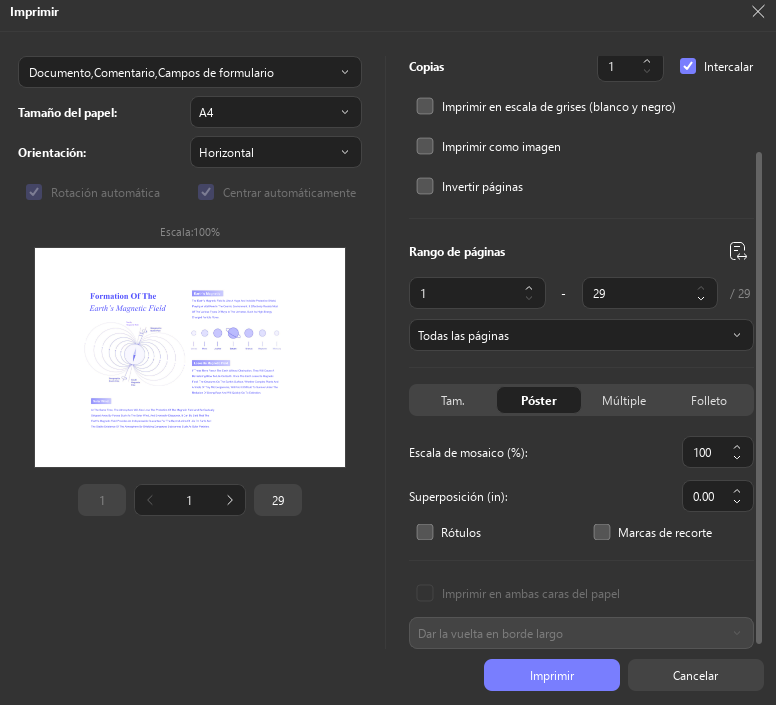Enable Imprimir en escala de grises

tap(425, 106)
